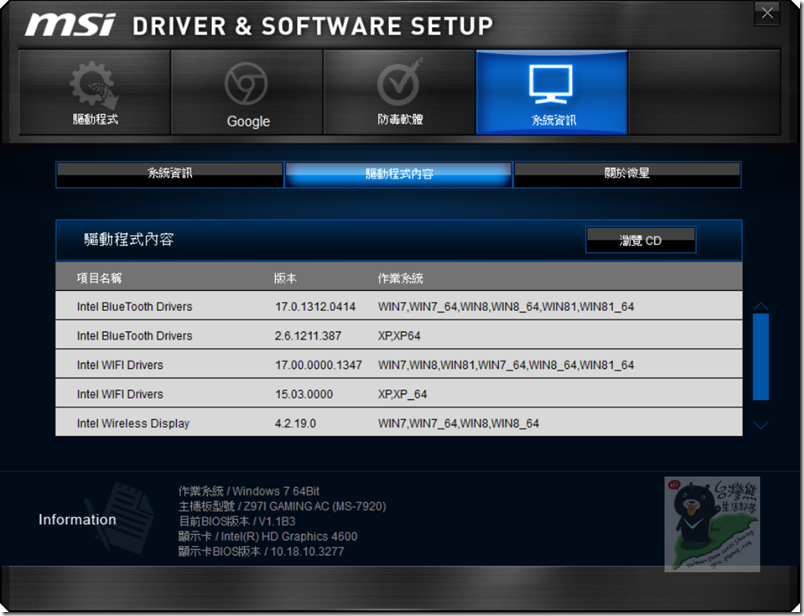Open the 驅動程式 drivers gear icon tab
804x616 pixels.
(95, 92)
